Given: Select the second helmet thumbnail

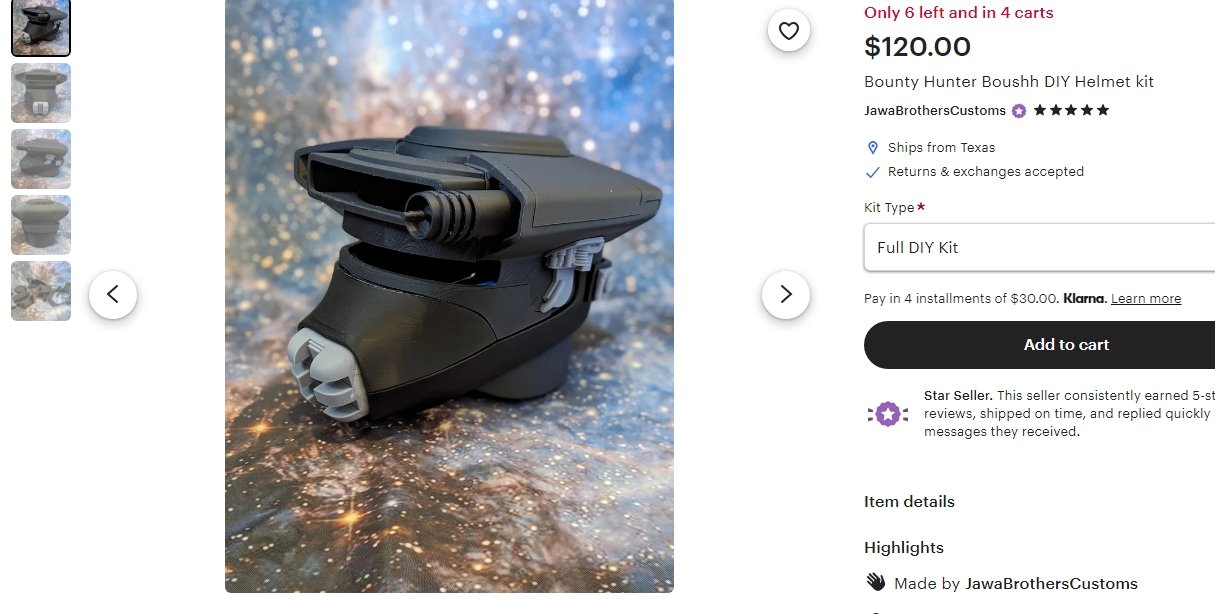Looking at the screenshot, I should coord(41,93).
